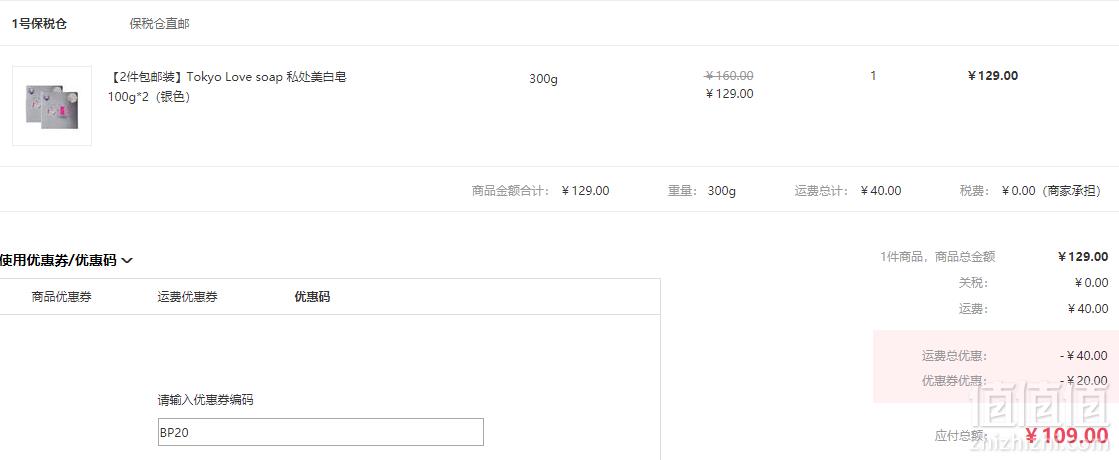Image resolution: width=1119 pixels, height=460 pixels.
Task: Select the 优惠码 tab
Action: [313, 297]
